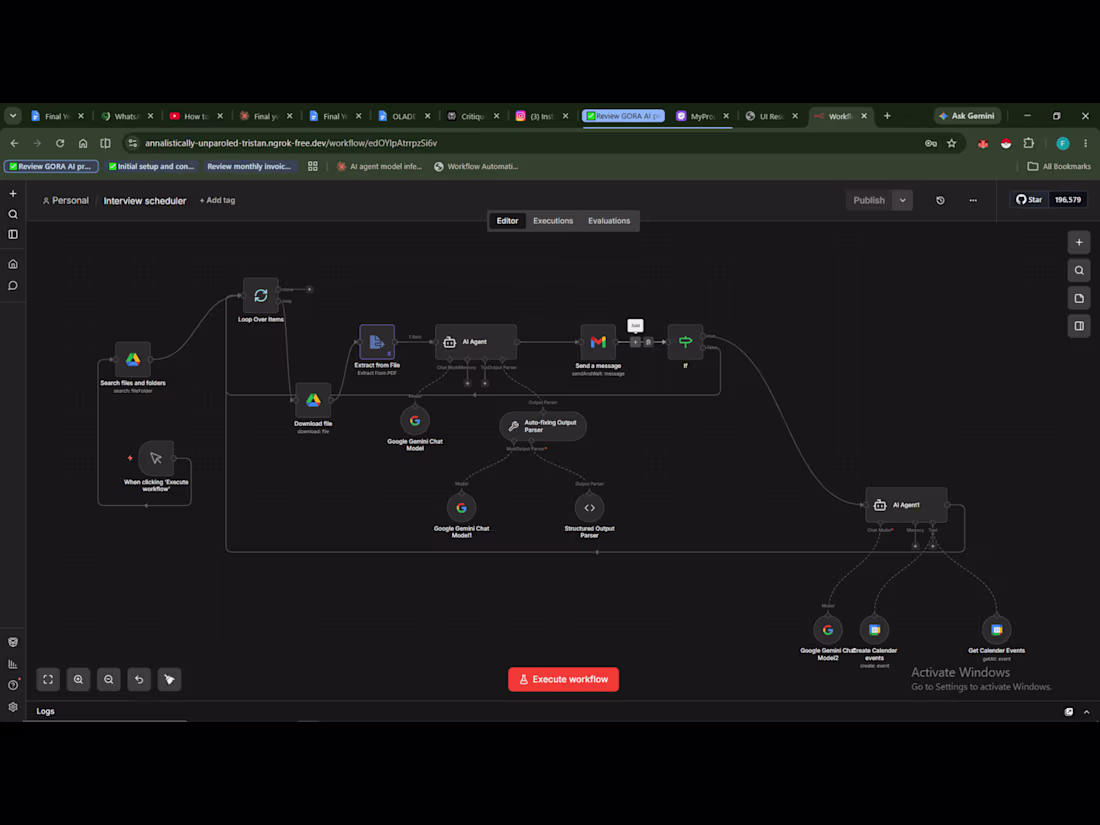Add a new node with the plus button
The image size is (1100, 825).
pyautogui.click(x=1079, y=243)
